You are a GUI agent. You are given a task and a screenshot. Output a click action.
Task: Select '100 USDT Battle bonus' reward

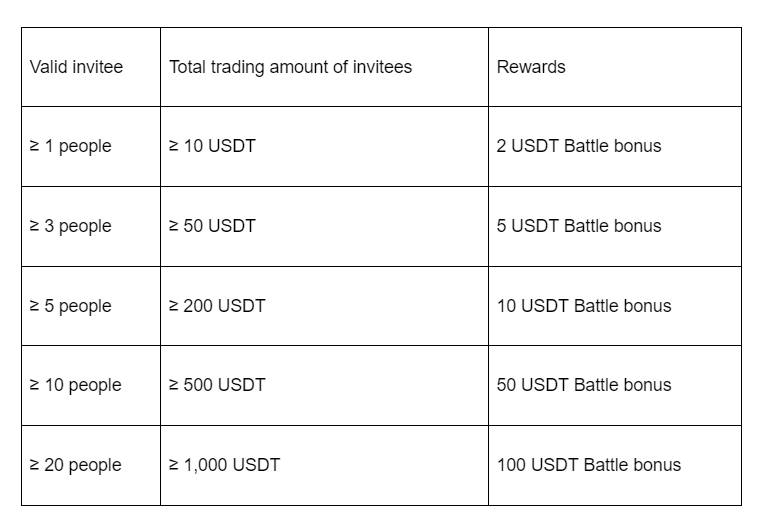589,465
